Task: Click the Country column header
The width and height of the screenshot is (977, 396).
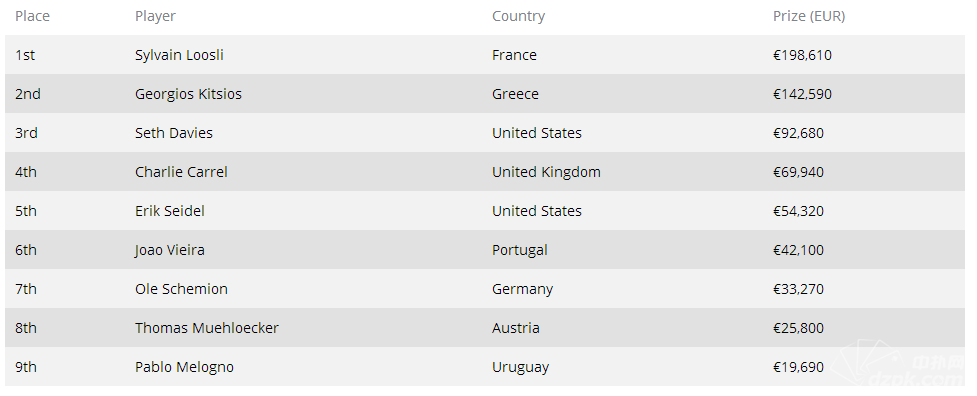Action: pyautogui.click(x=518, y=16)
